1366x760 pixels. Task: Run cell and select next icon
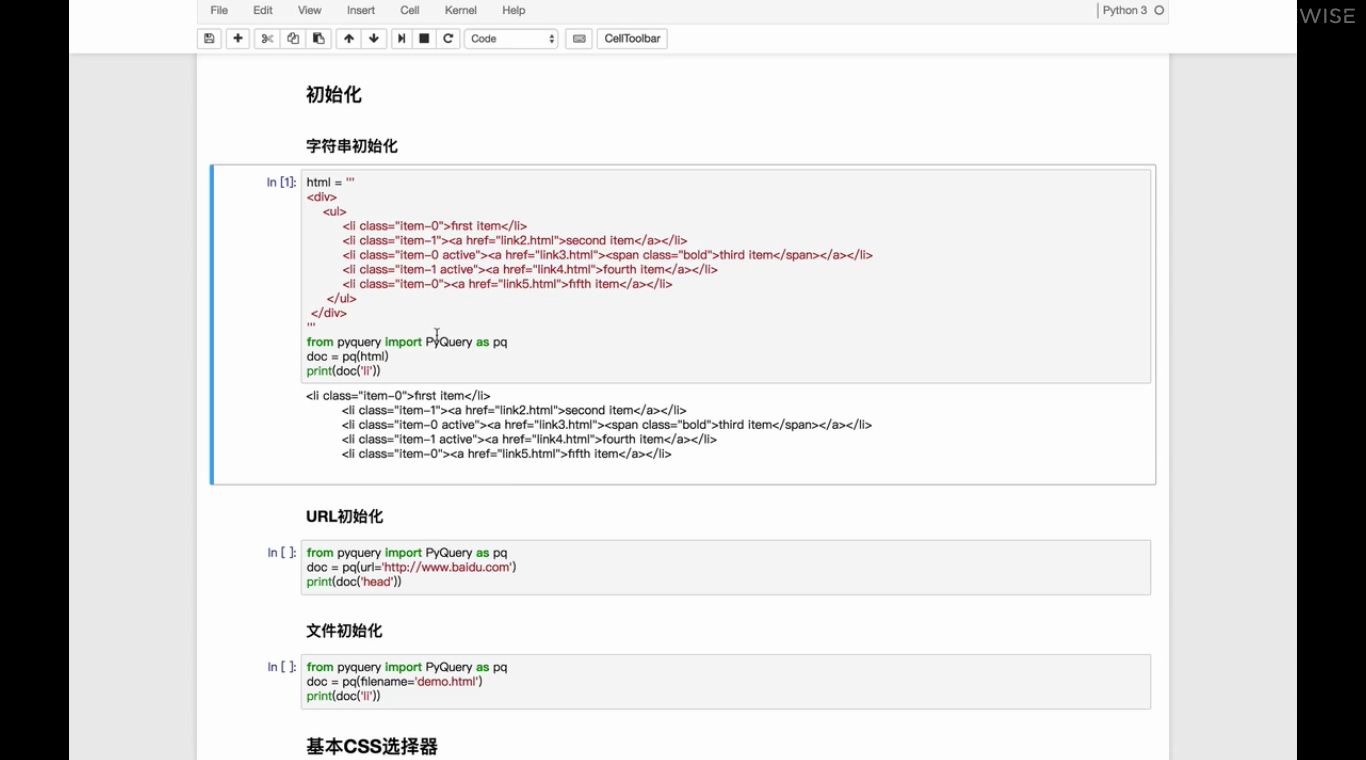coord(401,39)
